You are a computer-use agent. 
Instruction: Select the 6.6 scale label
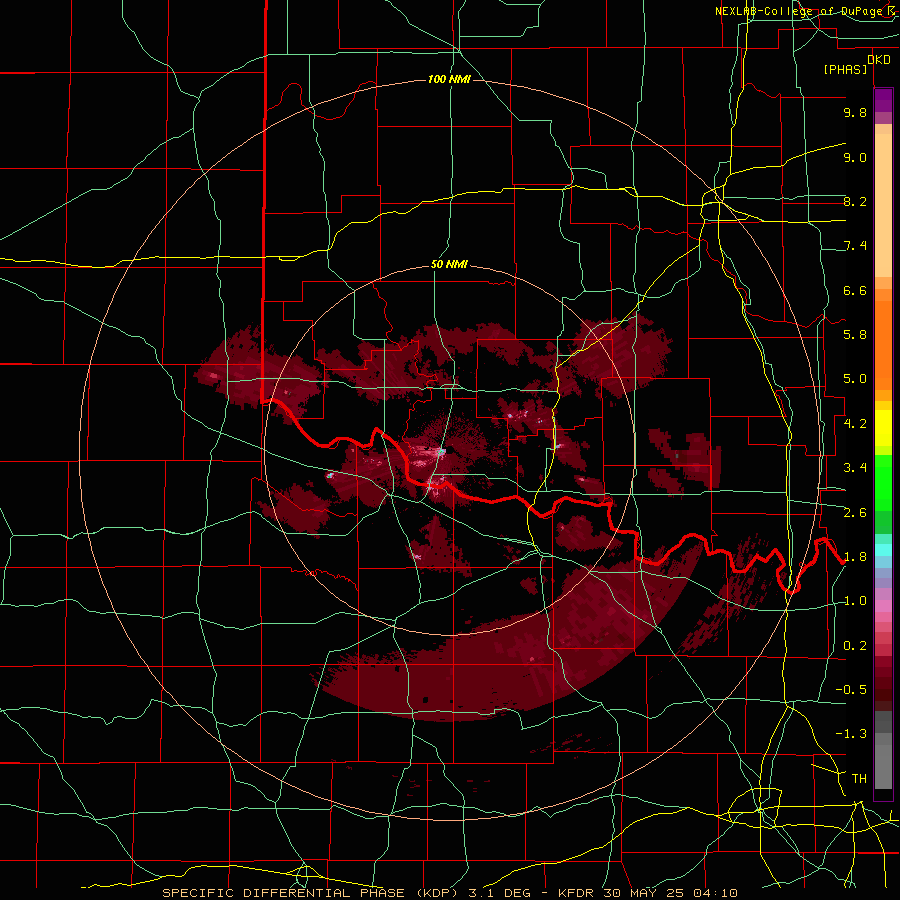coord(855,290)
